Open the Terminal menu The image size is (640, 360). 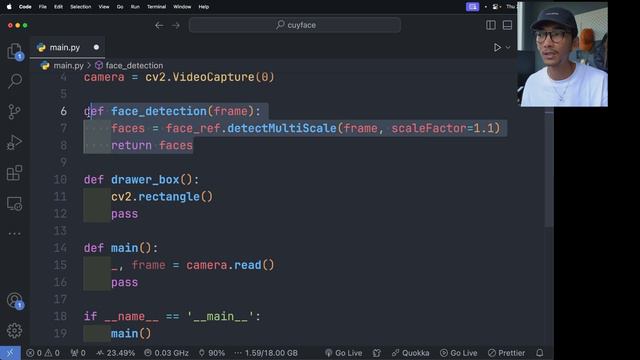click(156, 7)
